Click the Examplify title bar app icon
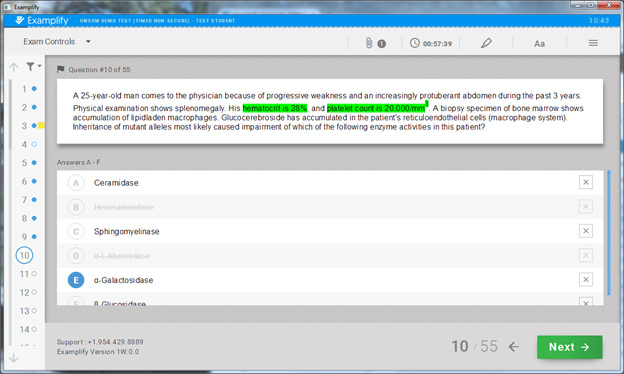This screenshot has height=374, width=624. [7, 7]
